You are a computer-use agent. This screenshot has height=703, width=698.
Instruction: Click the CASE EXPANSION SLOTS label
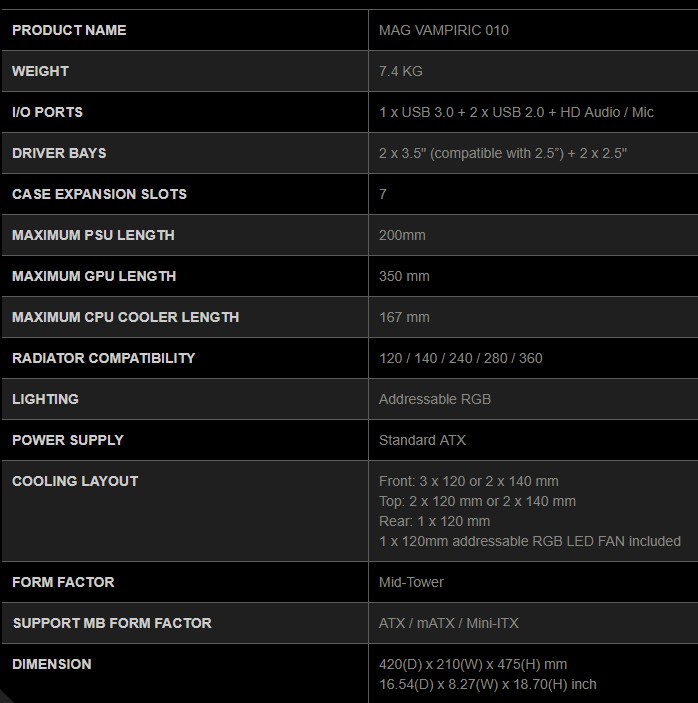(x=99, y=194)
